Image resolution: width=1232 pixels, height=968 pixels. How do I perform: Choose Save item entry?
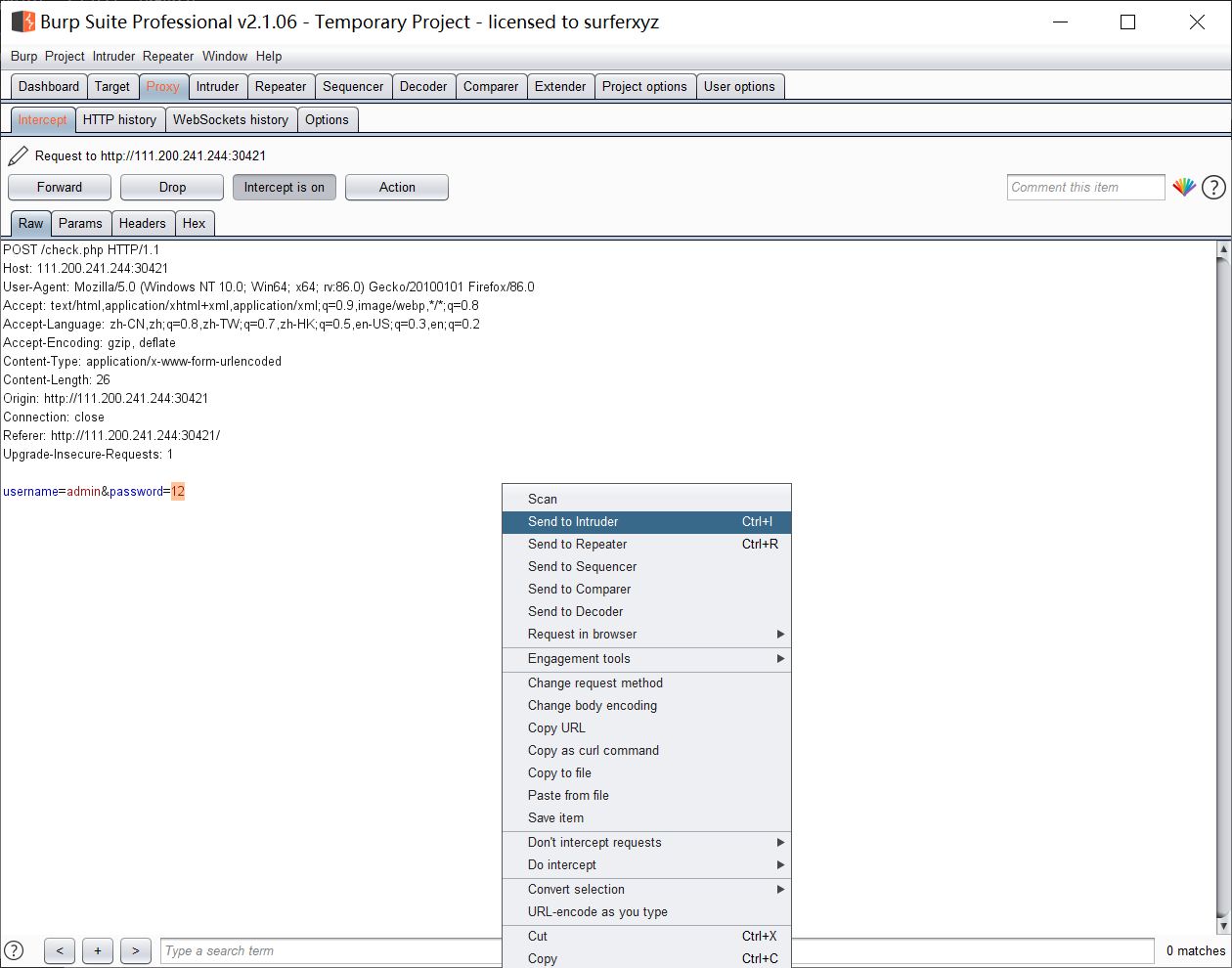click(x=645, y=817)
